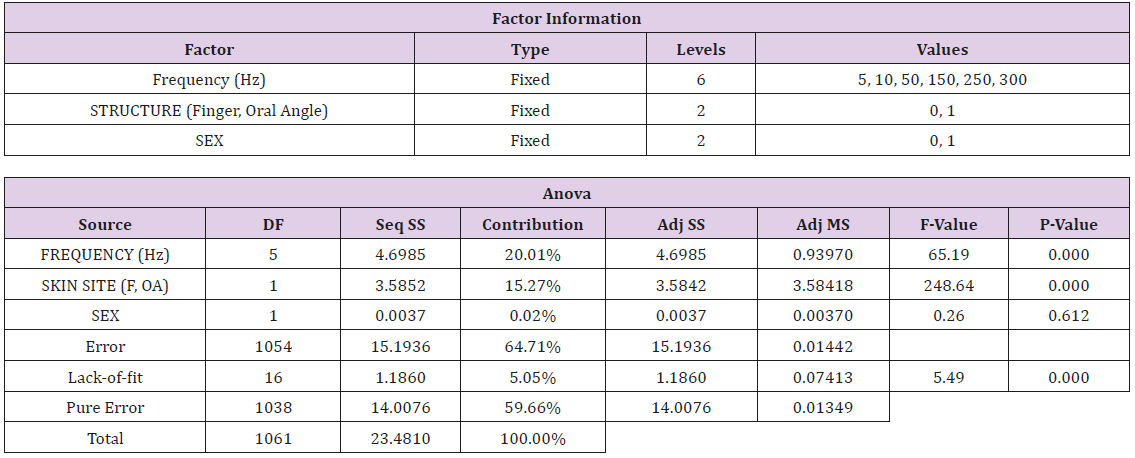Click the STRUCTURE (Finger, Oral Angle) factor cell
The image size is (1135, 458).
pyautogui.click(x=209, y=111)
